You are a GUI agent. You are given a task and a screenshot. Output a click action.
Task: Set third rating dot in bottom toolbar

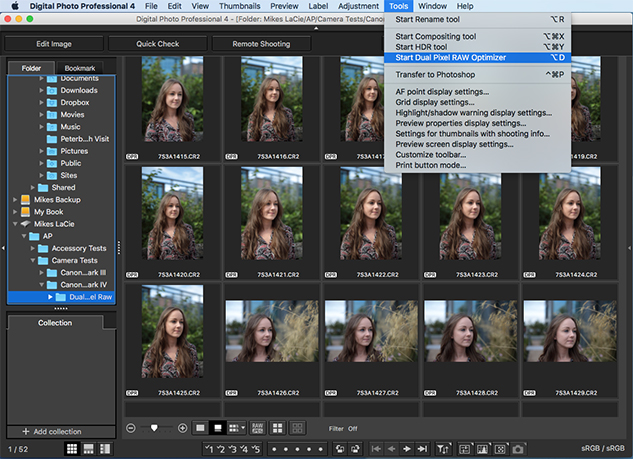(x=298, y=449)
